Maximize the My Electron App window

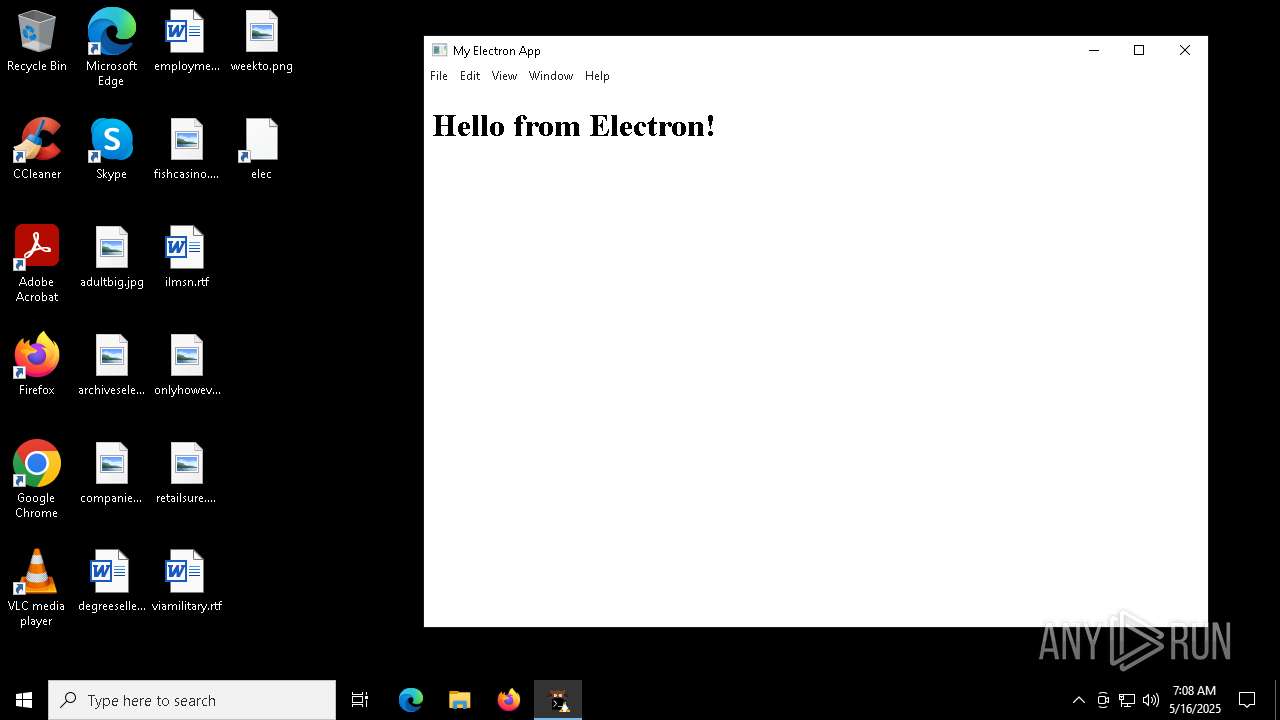coord(1139,50)
